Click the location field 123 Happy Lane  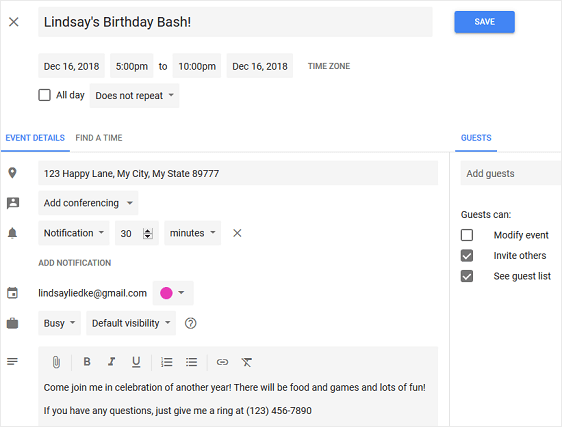point(238,173)
